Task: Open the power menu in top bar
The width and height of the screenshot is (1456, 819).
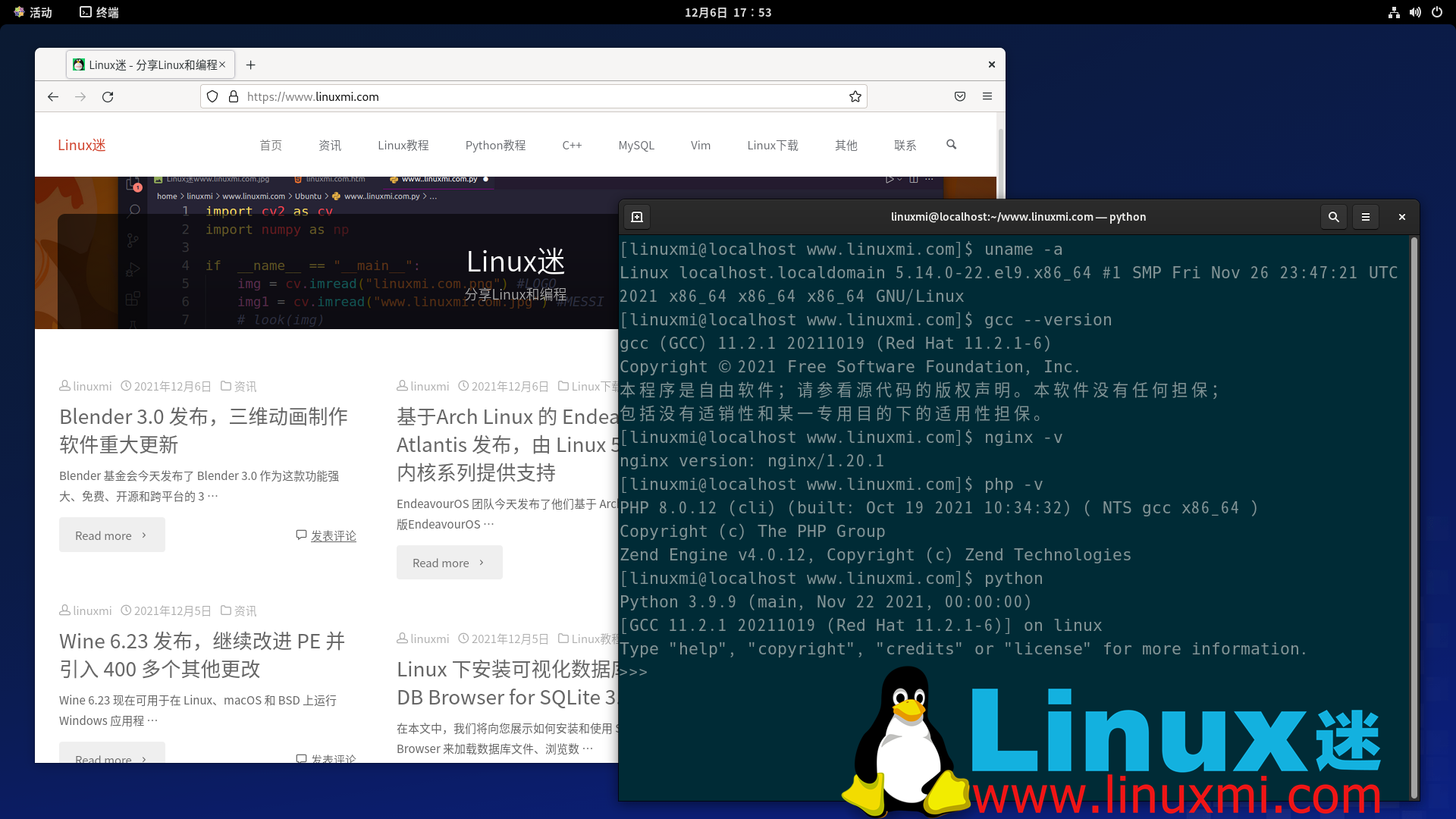Action: click(1437, 12)
